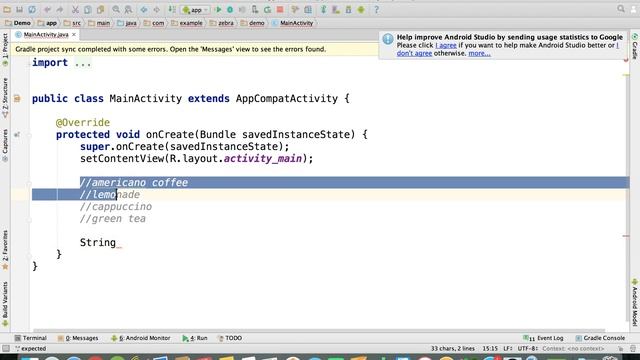Open the Build Variants tool window tab
The image size is (640, 360).
(5, 304)
